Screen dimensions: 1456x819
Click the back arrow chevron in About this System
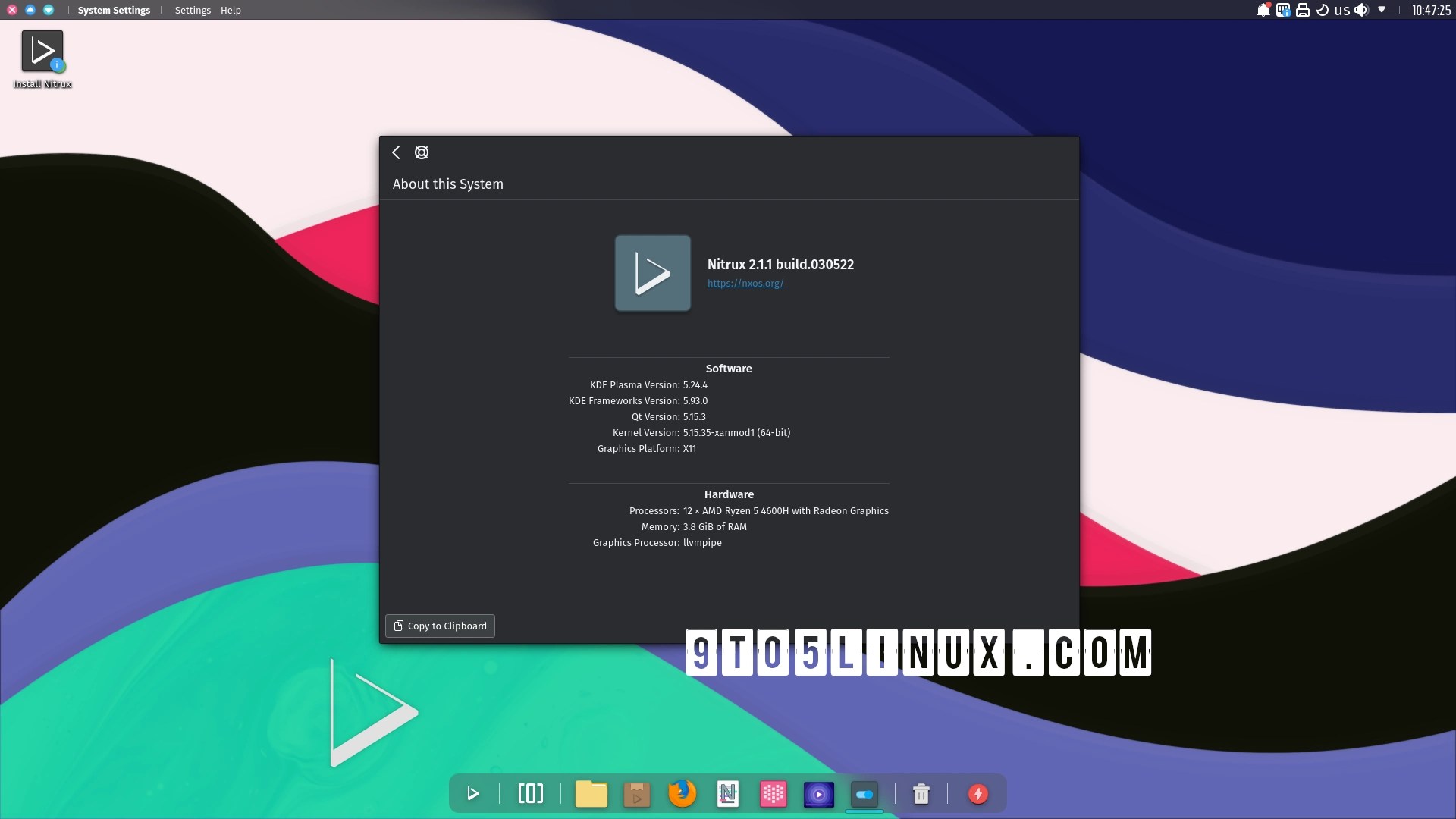(395, 152)
